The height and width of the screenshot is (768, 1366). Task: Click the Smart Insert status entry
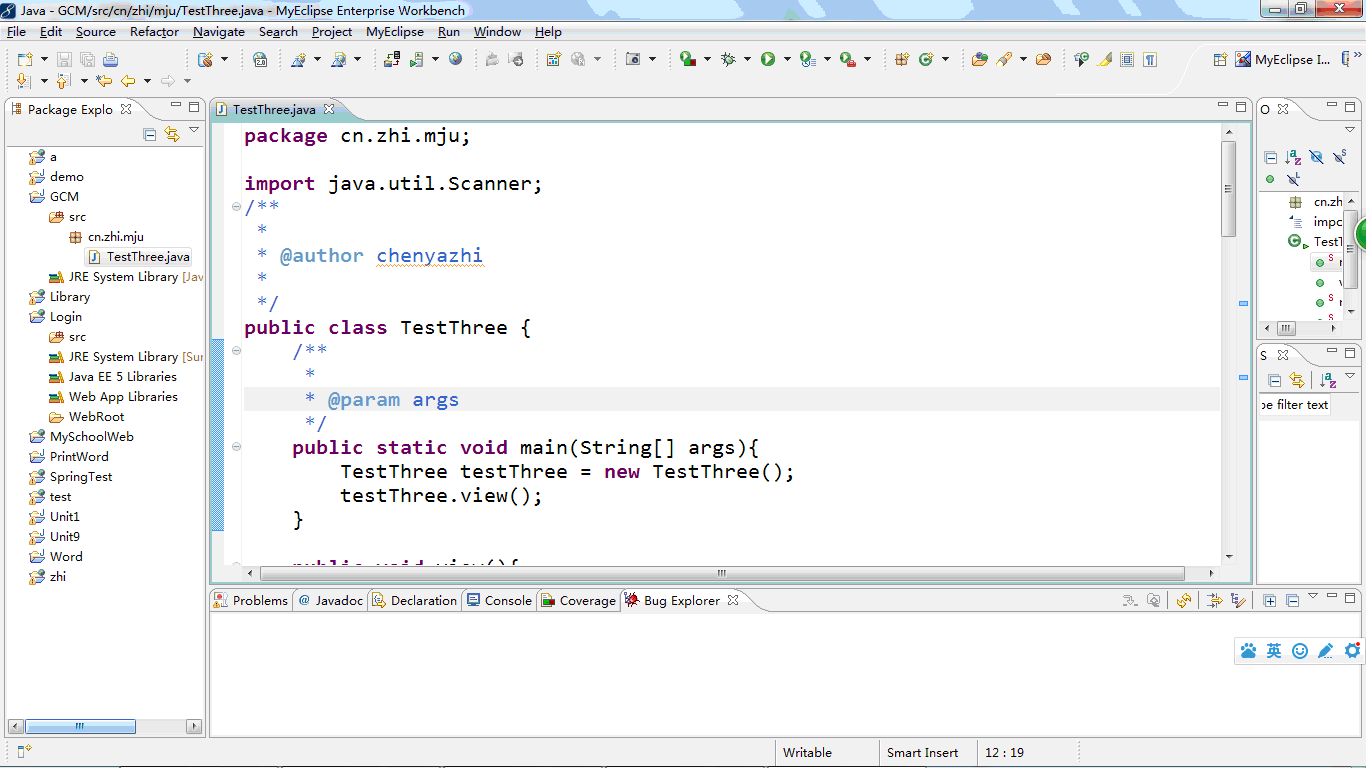922,753
